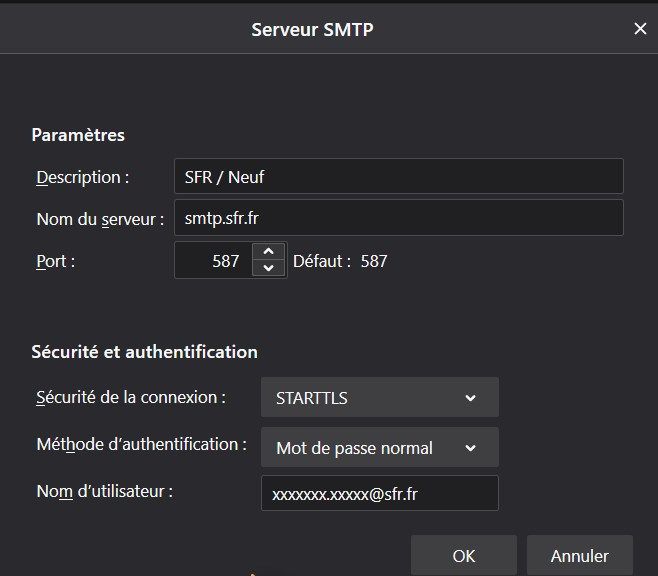Screen dimensions: 658x576
Task: Click the Nom du serveur label
Action: [x=99, y=218]
